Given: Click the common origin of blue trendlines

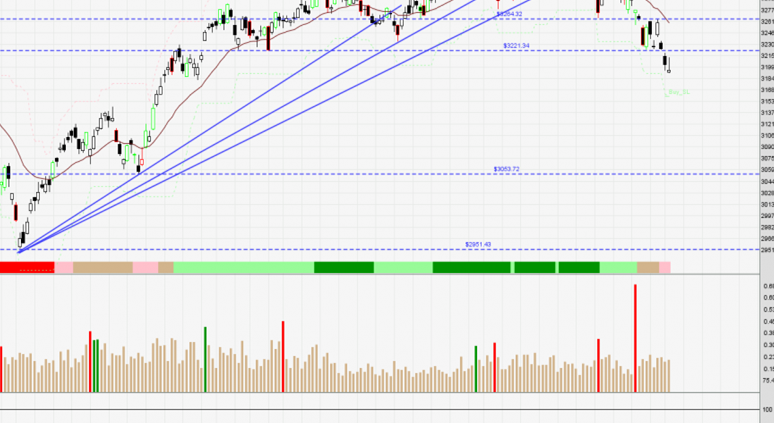Looking at the screenshot, I should click(18, 250).
